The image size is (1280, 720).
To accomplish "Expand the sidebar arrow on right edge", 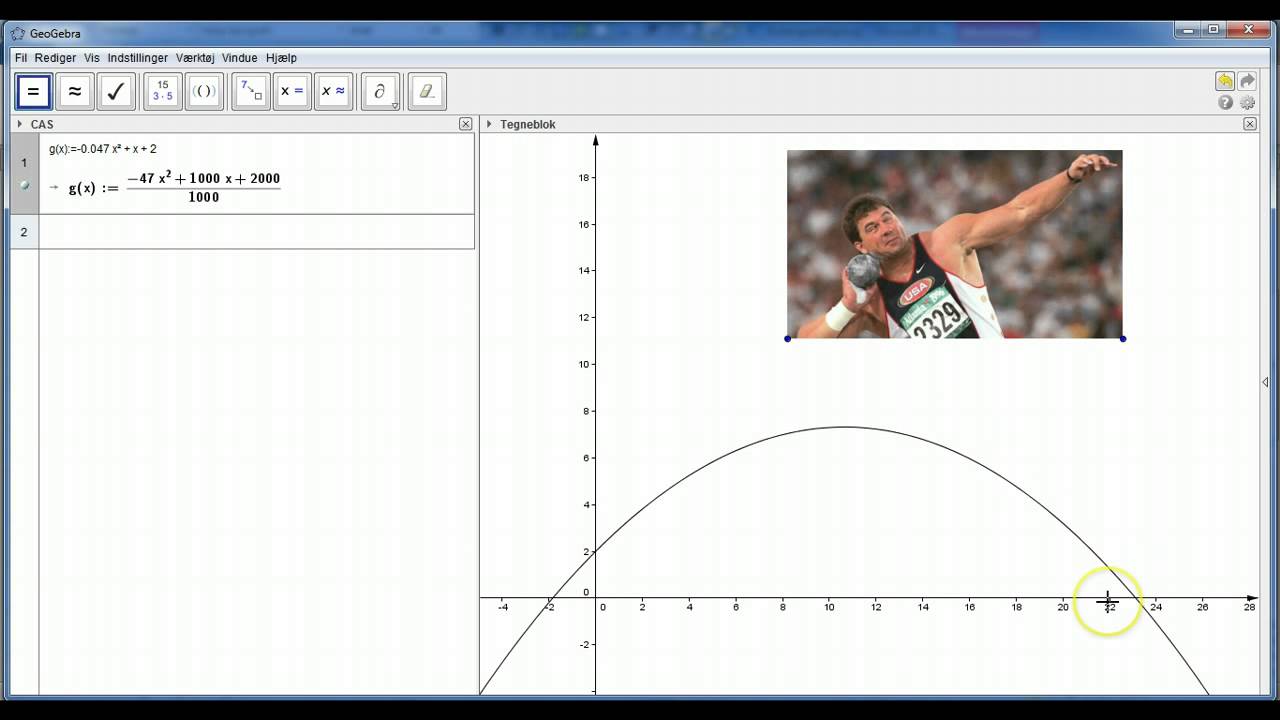I will [1265, 382].
